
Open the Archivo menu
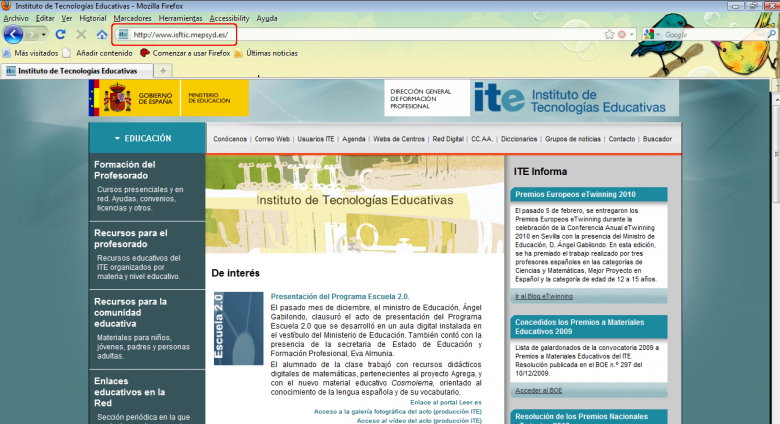pyautogui.click(x=16, y=18)
